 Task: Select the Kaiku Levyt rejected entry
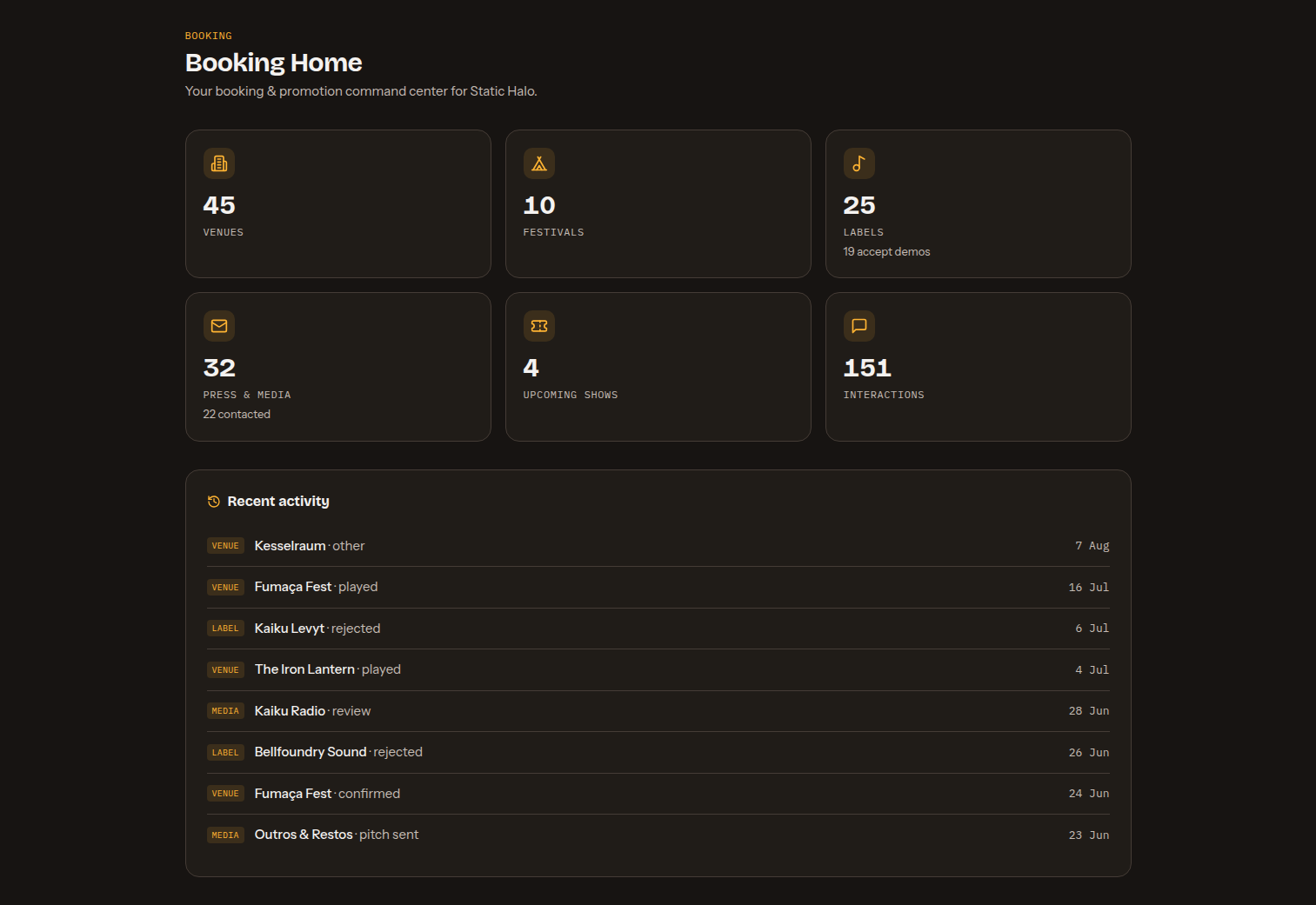pos(658,629)
